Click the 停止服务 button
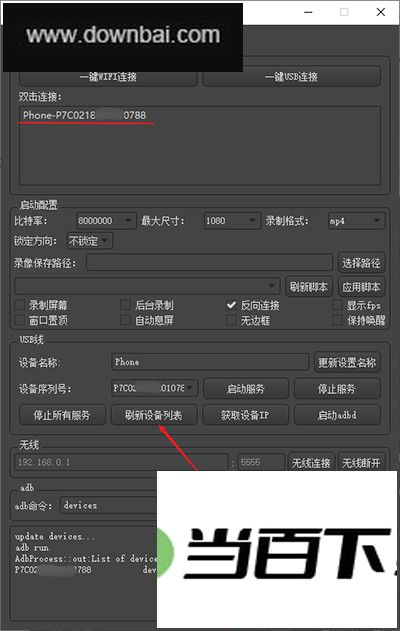The height and width of the screenshot is (631, 400). [337, 389]
